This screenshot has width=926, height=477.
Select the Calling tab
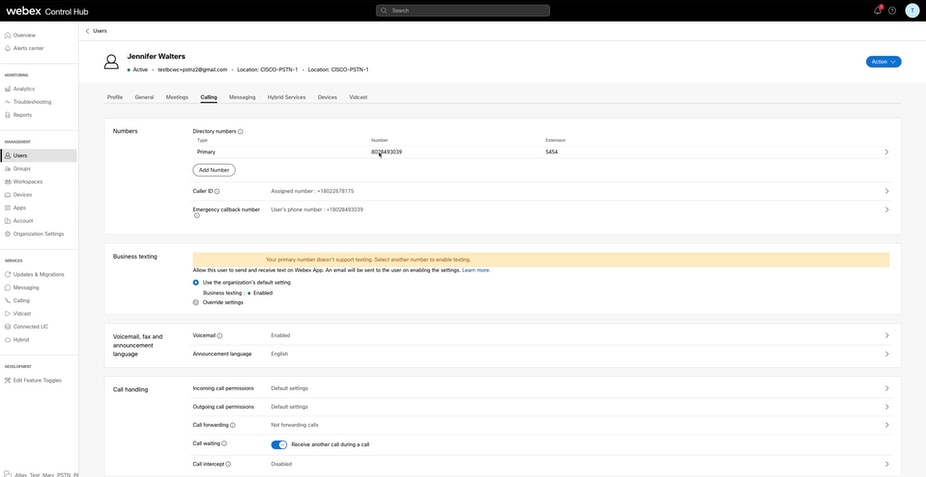click(208, 97)
